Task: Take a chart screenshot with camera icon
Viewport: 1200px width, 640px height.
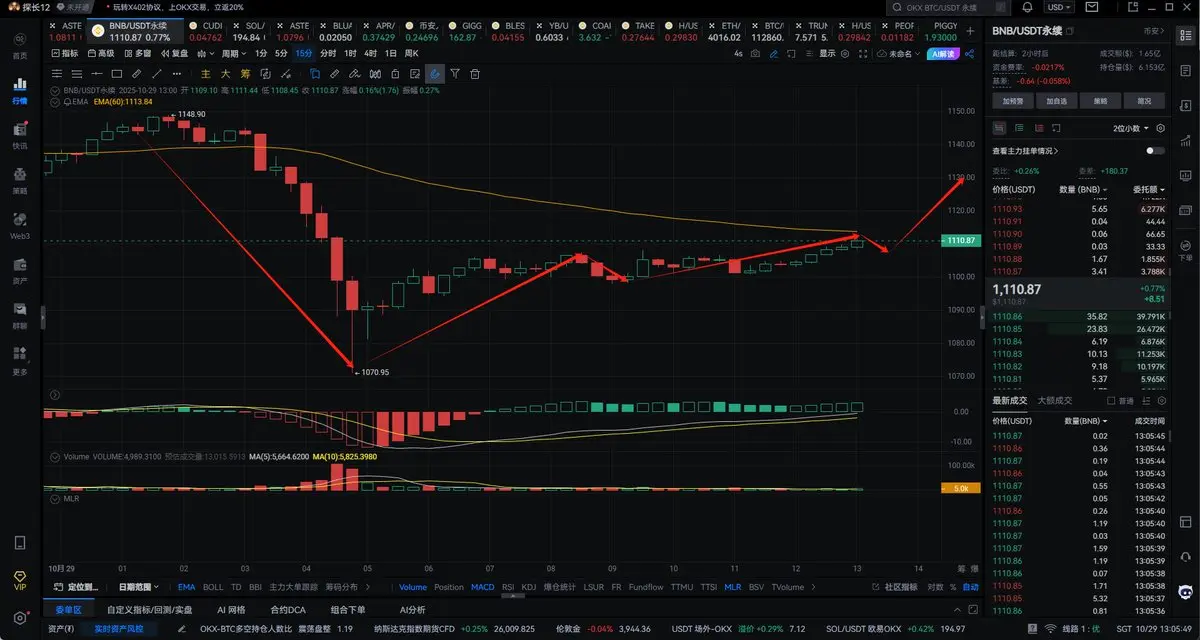Action: pos(755,54)
